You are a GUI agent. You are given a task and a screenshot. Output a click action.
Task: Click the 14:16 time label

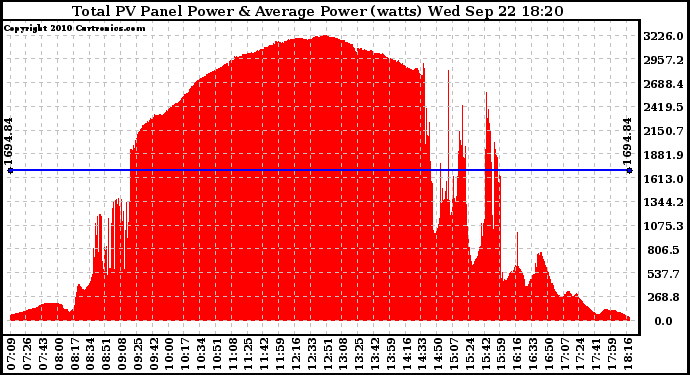(405, 355)
